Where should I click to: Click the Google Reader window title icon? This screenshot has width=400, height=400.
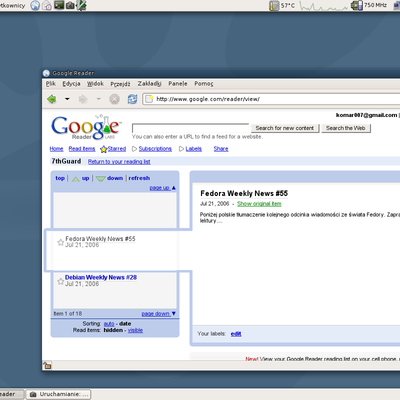coord(46,73)
